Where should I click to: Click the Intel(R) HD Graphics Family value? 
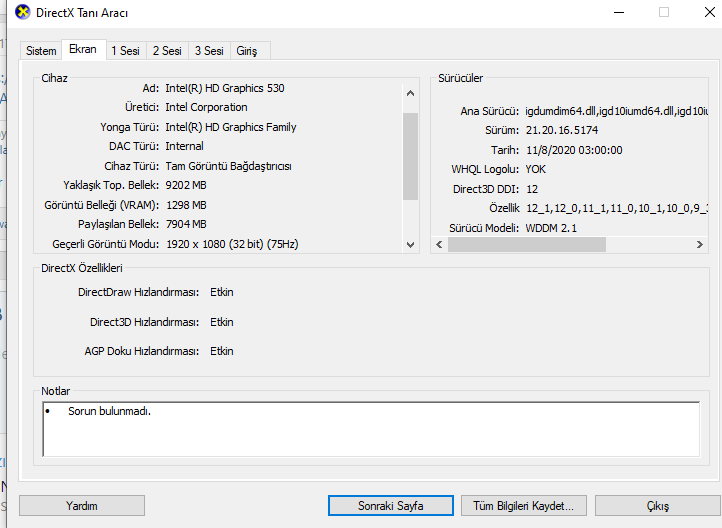coord(231,127)
